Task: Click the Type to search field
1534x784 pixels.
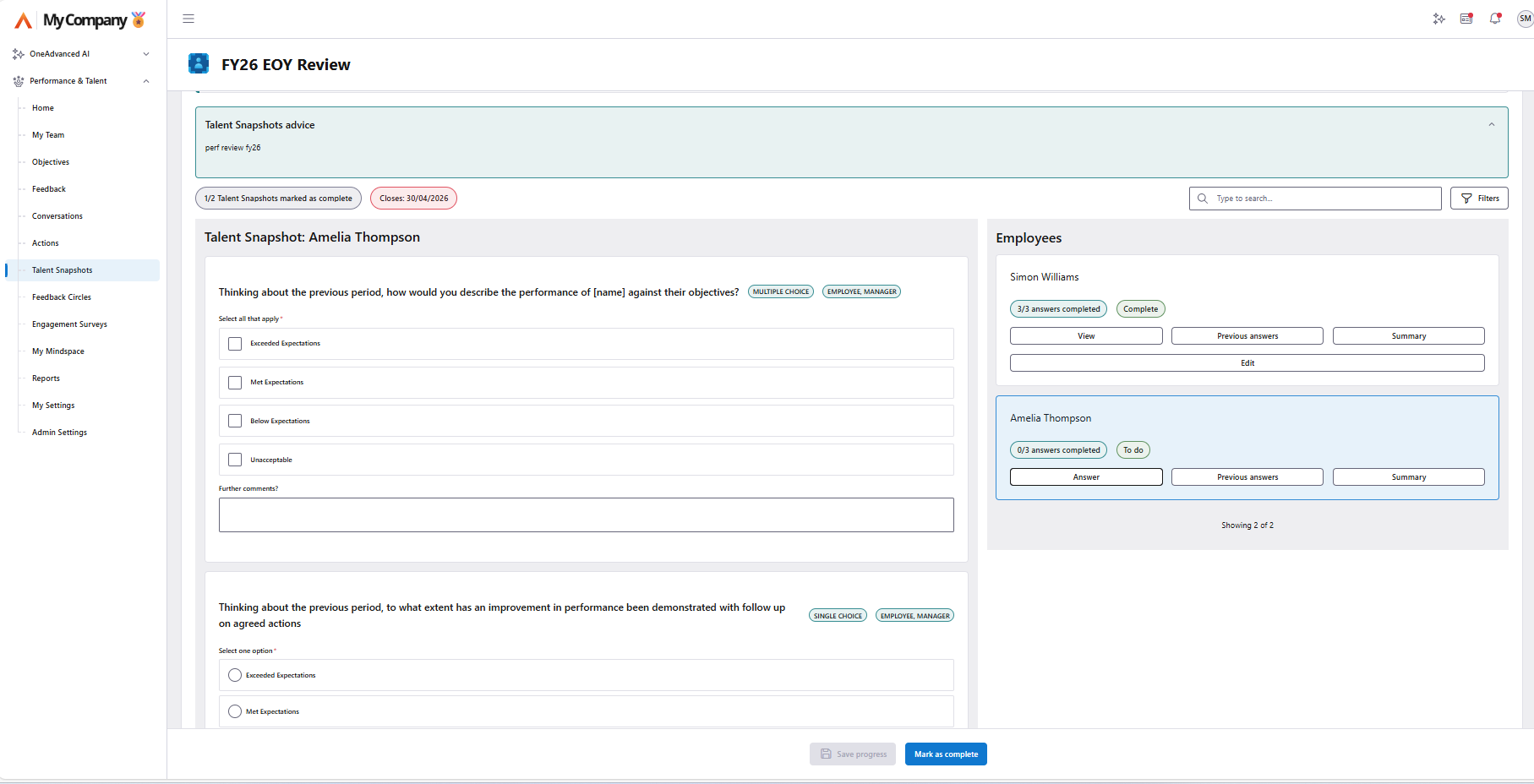Action: [x=1315, y=199]
